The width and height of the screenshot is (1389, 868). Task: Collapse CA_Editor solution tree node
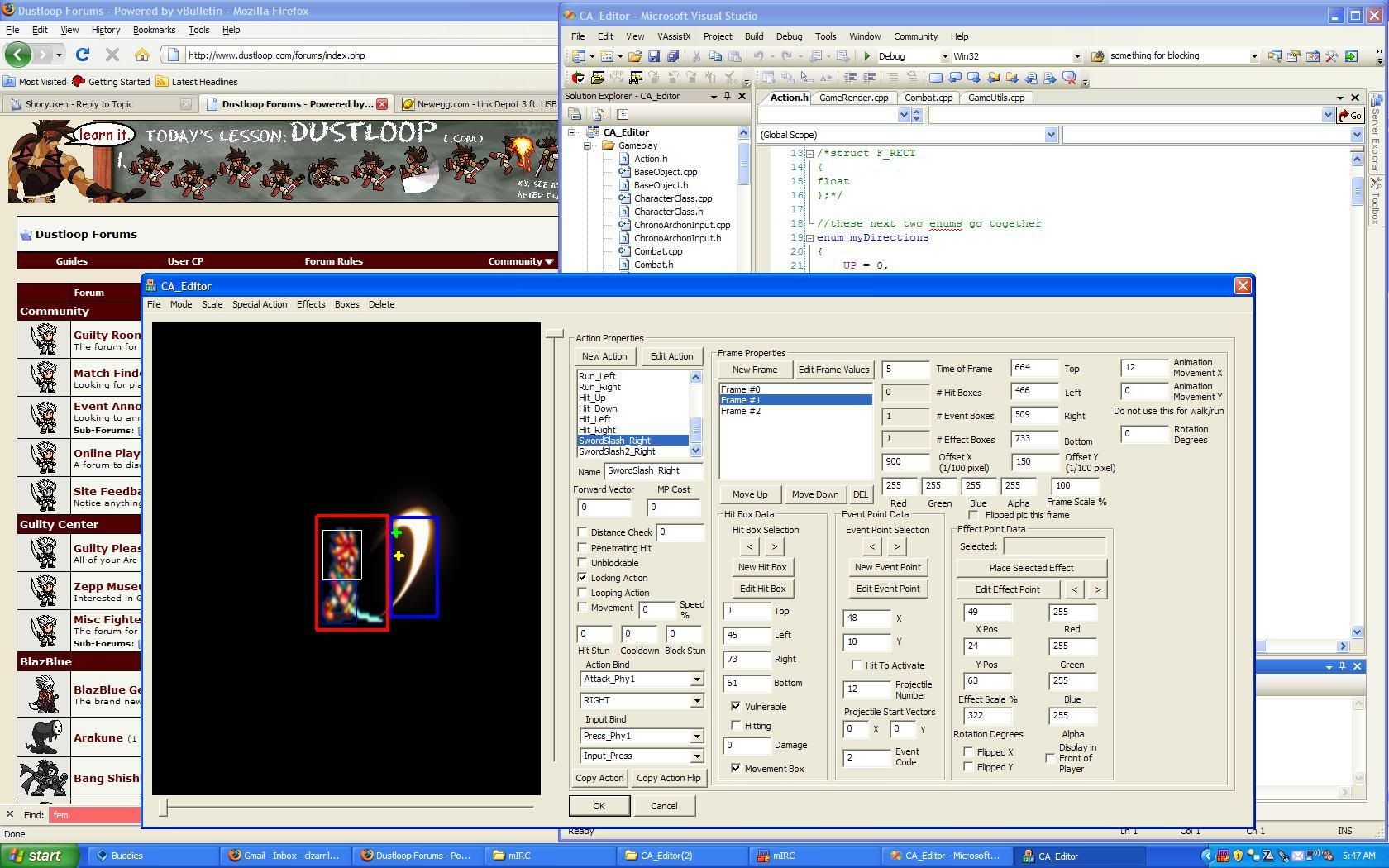tap(571, 132)
